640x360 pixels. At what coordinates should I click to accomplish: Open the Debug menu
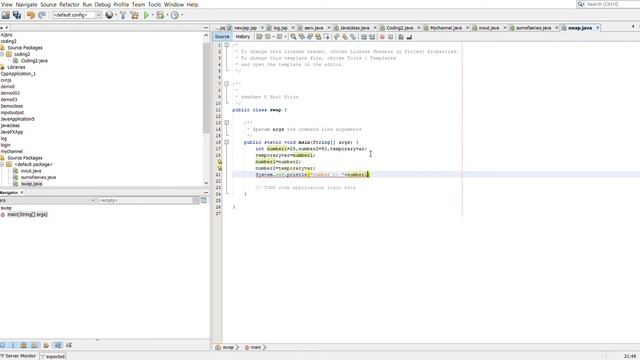tap(102, 4)
